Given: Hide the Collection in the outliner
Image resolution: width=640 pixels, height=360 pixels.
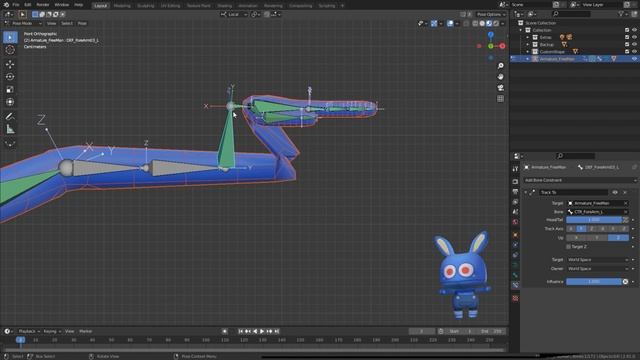Looking at the screenshot, I should pos(634,30).
